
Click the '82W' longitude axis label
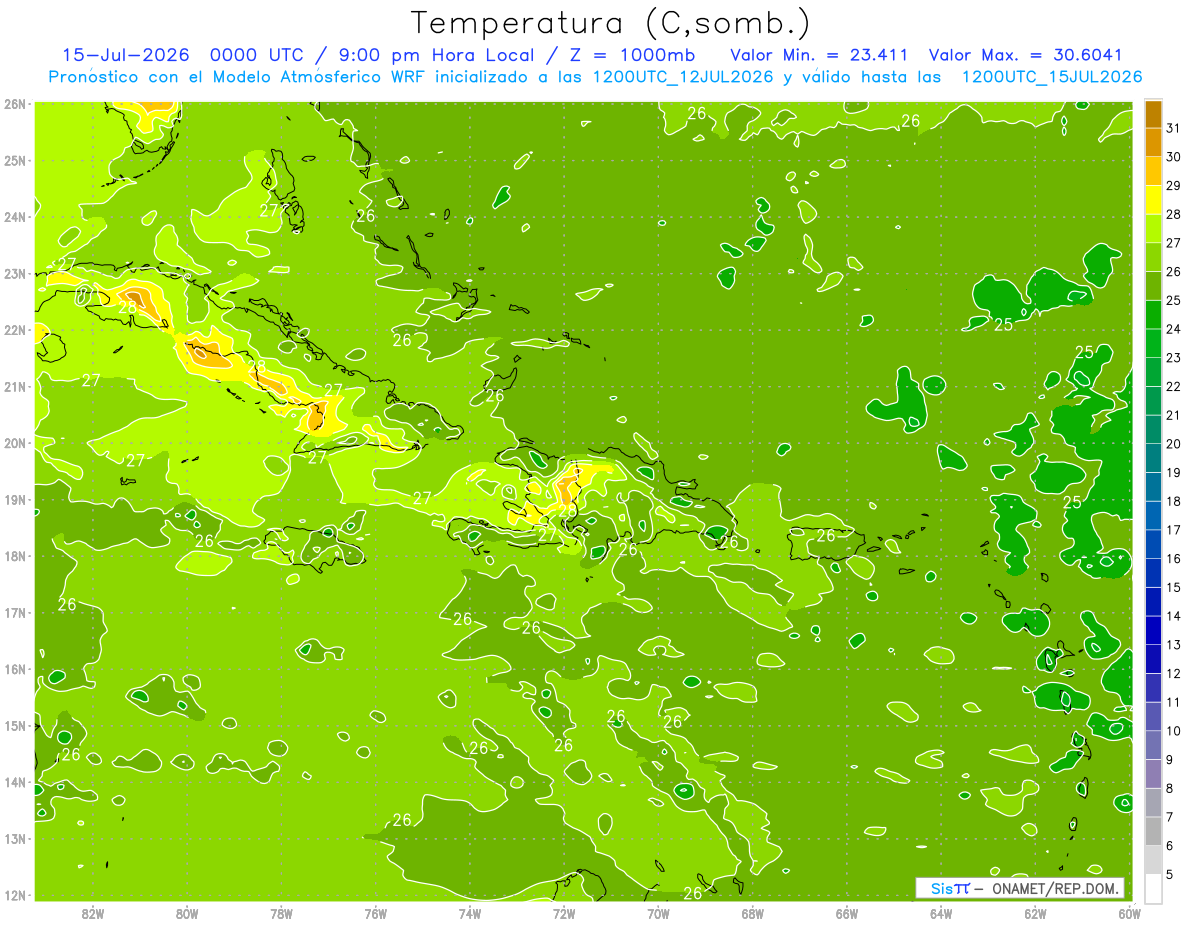[x=93, y=913]
